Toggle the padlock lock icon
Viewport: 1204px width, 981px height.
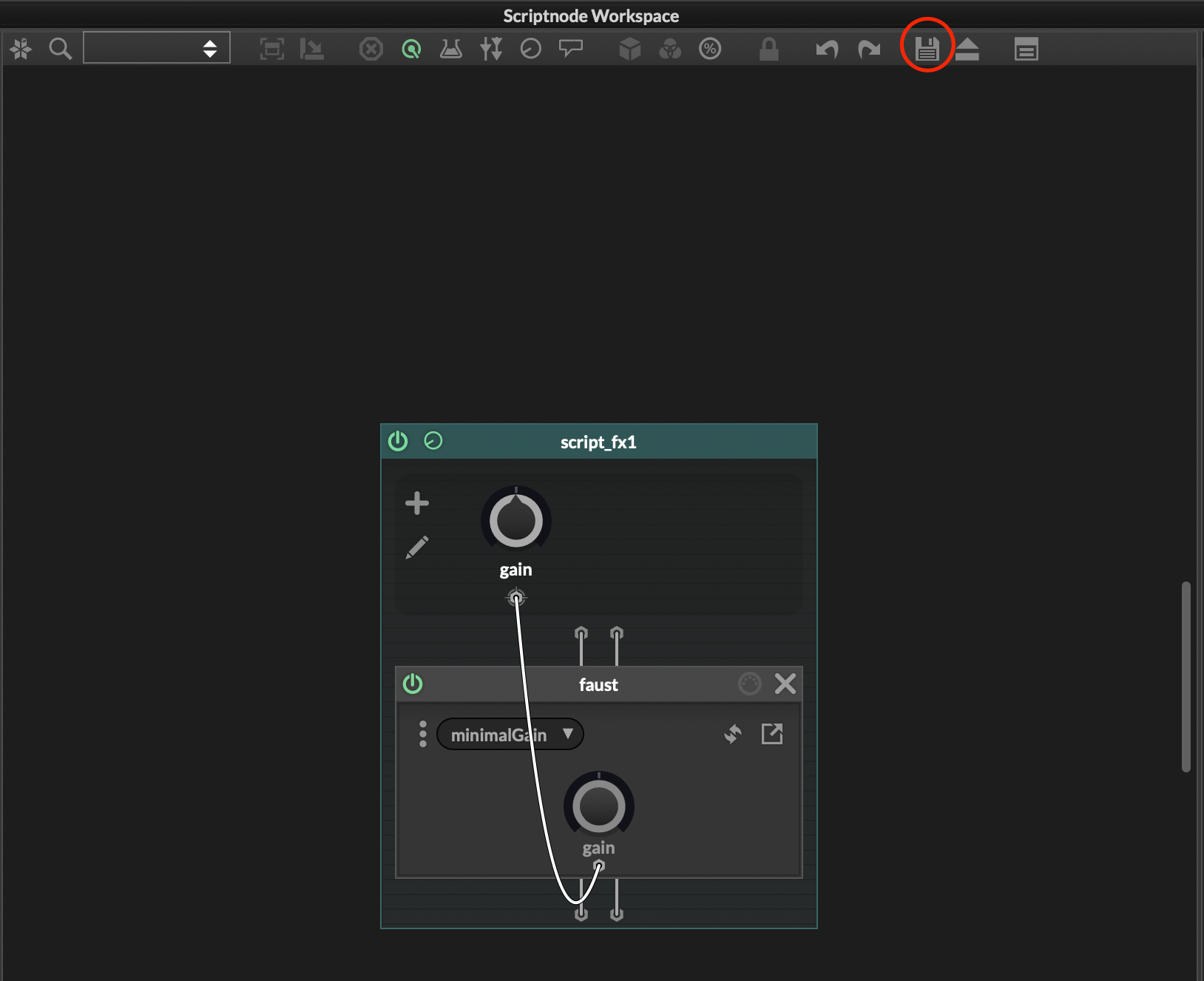[769, 50]
